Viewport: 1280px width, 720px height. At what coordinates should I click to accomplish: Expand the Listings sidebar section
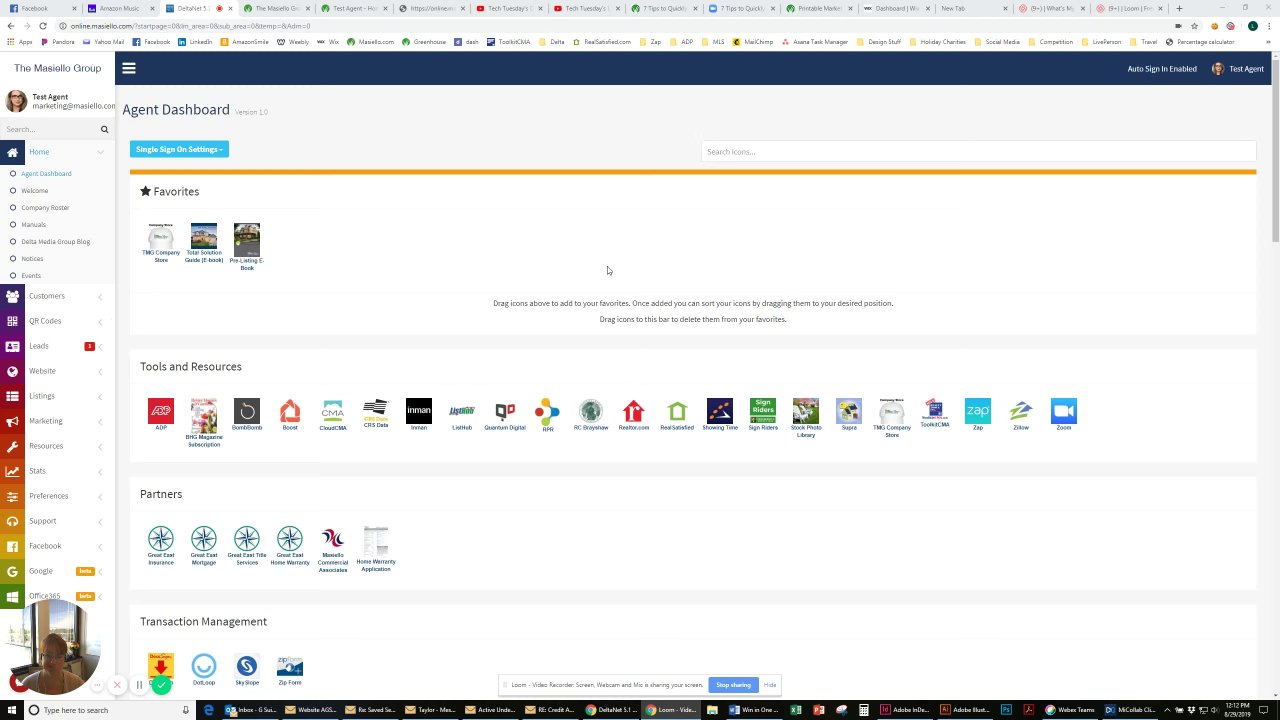click(x=57, y=396)
